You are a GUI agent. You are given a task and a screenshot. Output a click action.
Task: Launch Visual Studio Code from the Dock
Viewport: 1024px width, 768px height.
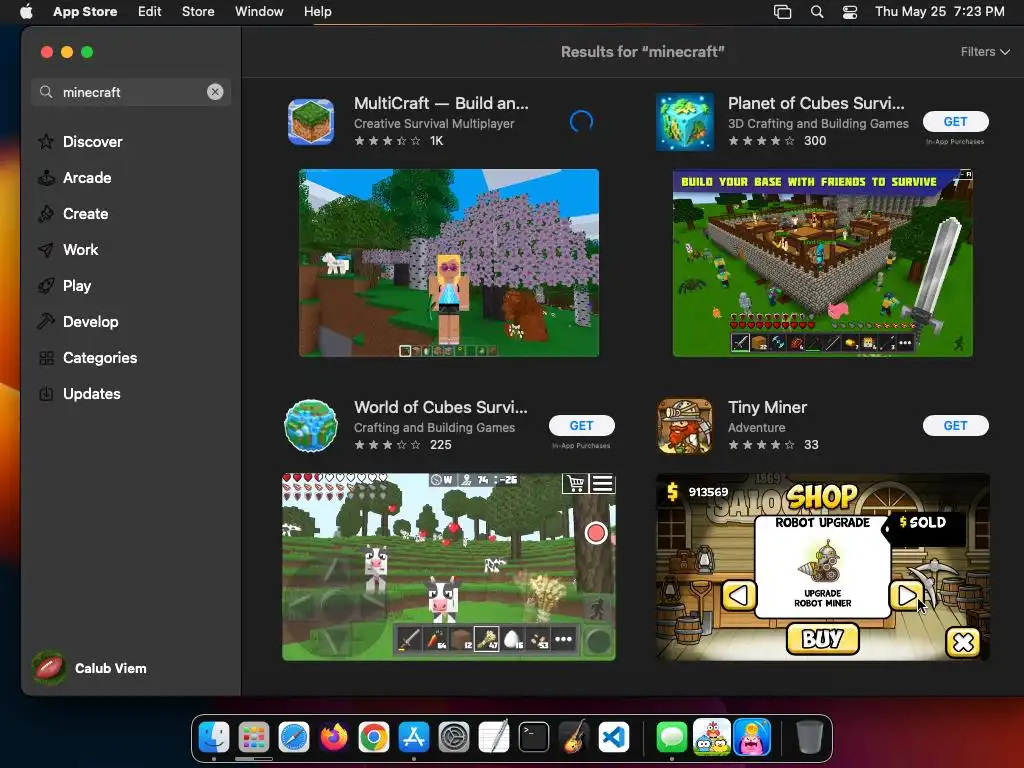pyautogui.click(x=614, y=738)
